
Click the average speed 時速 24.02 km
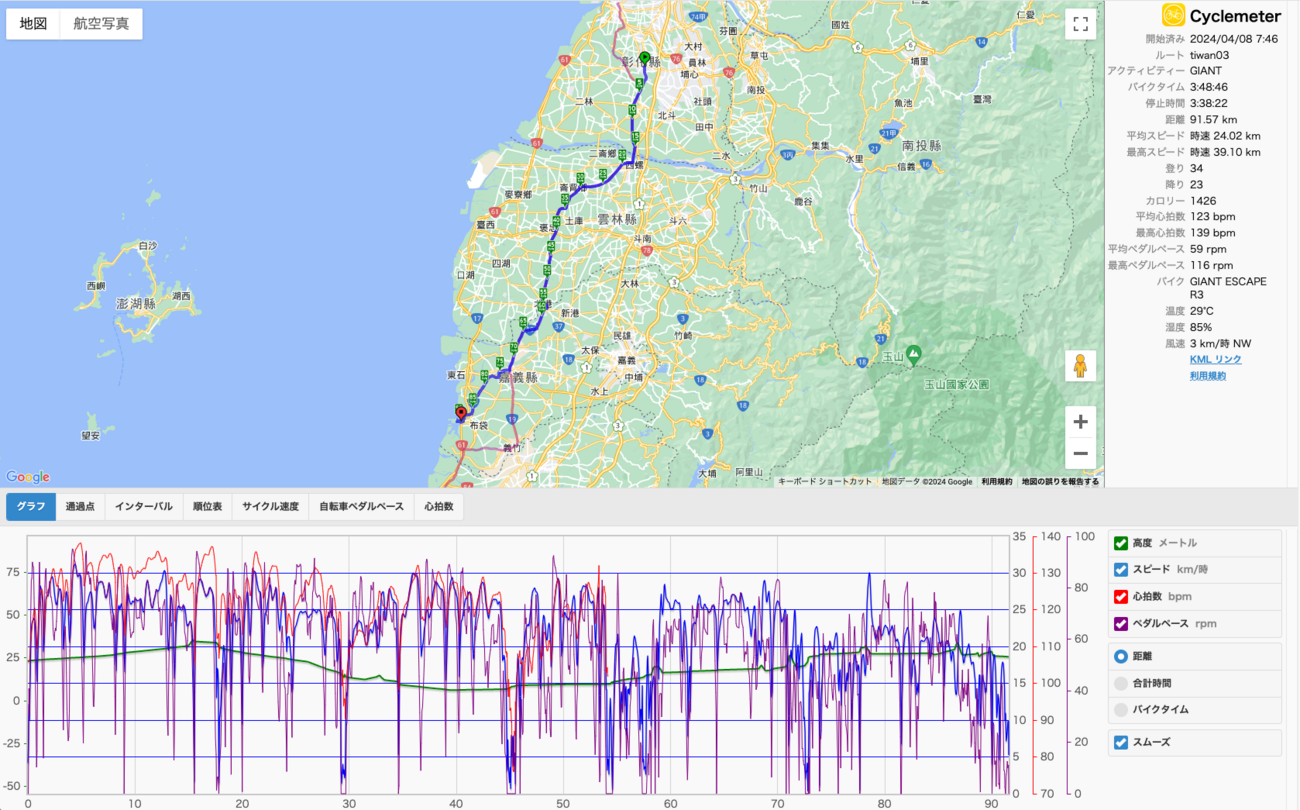1225,136
